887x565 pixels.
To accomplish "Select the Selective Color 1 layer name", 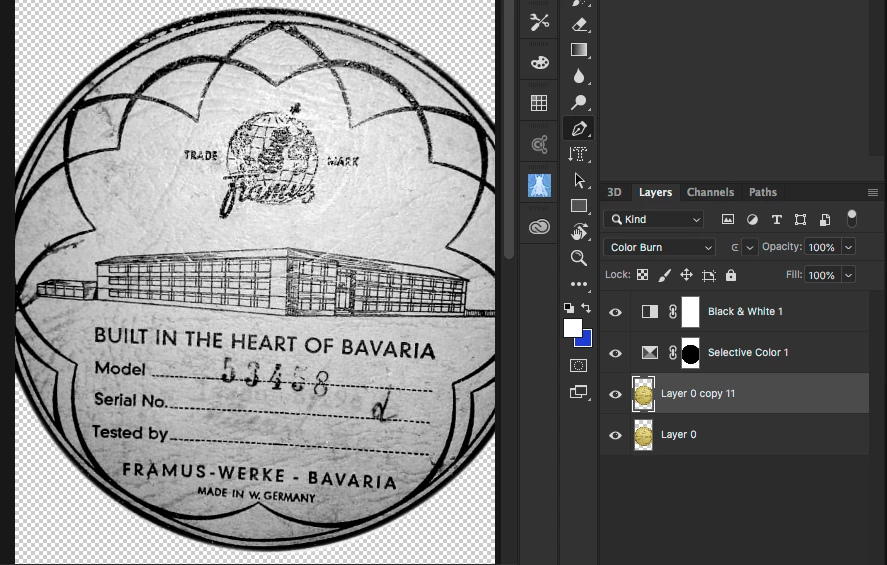I will 748,352.
